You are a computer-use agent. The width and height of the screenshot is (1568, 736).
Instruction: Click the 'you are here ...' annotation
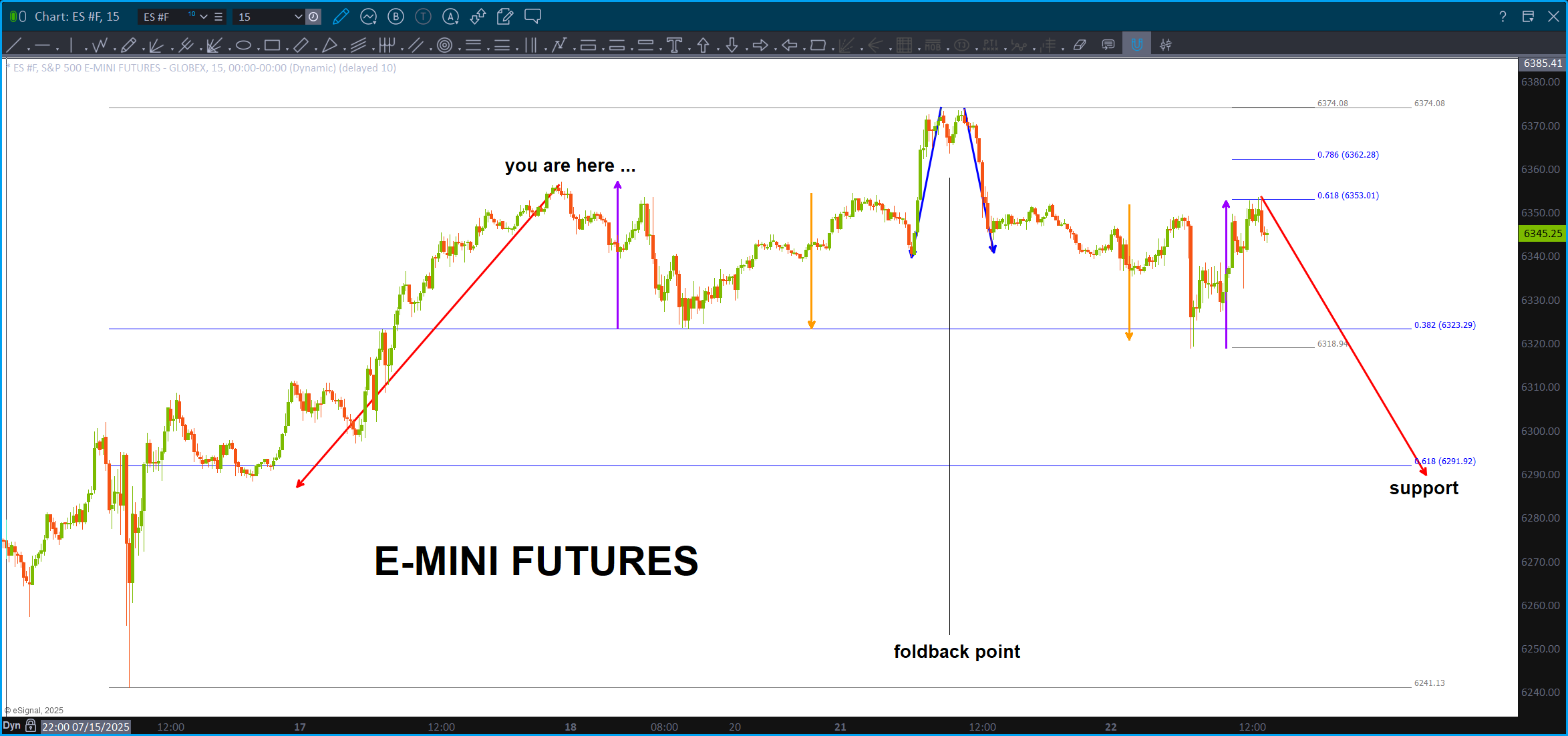[570, 166]
